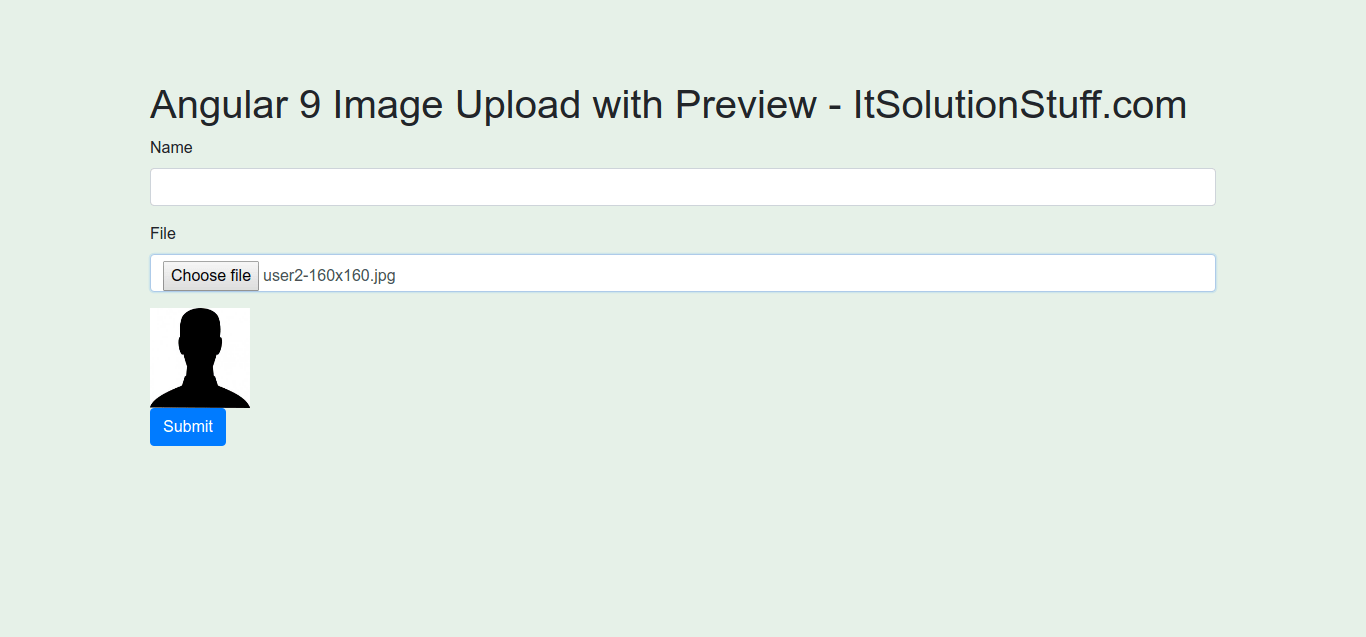Click the File field label
Screen dimensions: 1366x637
click(x=163, y=234)
